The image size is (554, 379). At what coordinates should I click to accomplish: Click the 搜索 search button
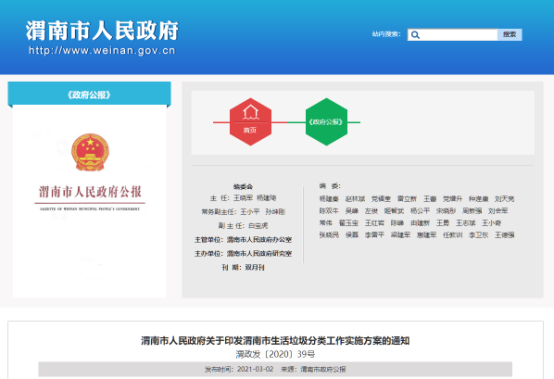coord(509,35)
